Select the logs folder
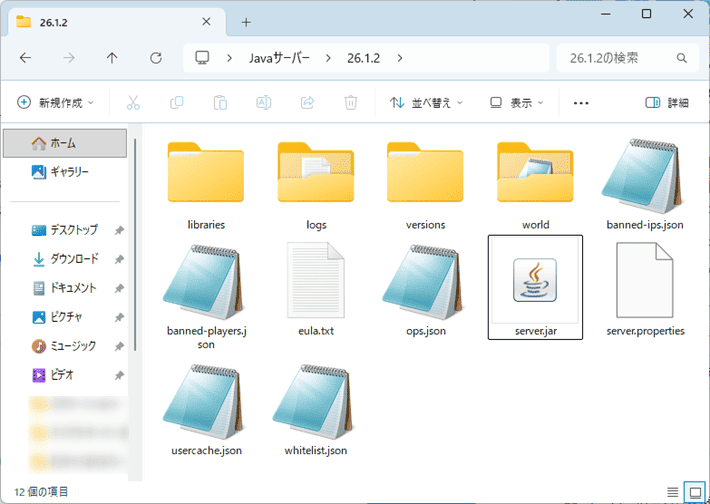This screenshot has width=710, height=504. point(316,186)
